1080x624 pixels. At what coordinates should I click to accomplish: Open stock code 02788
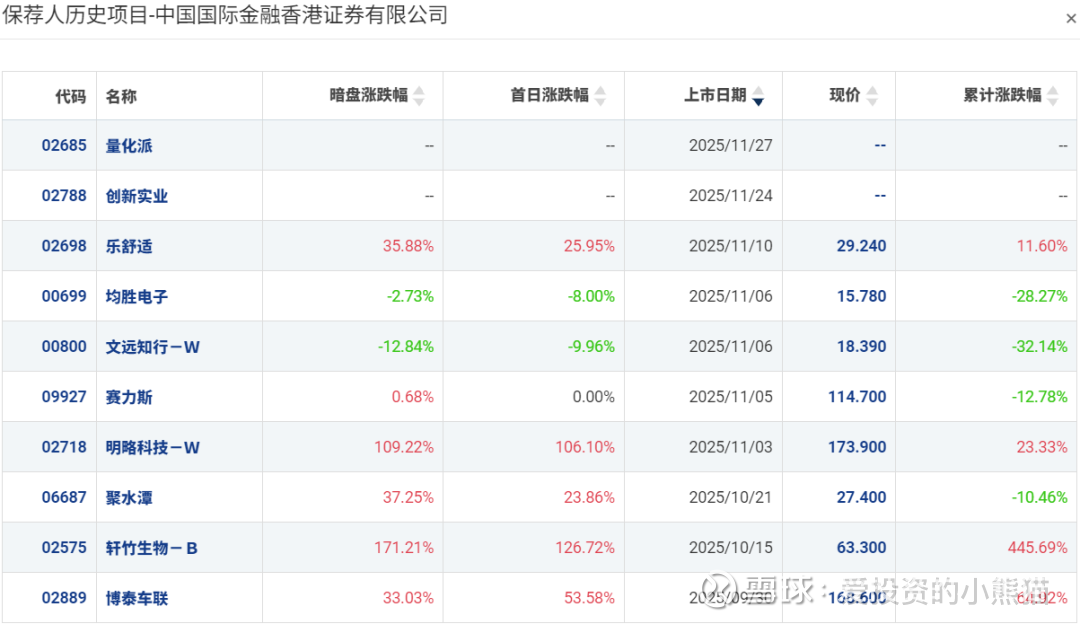coord(64,196)
